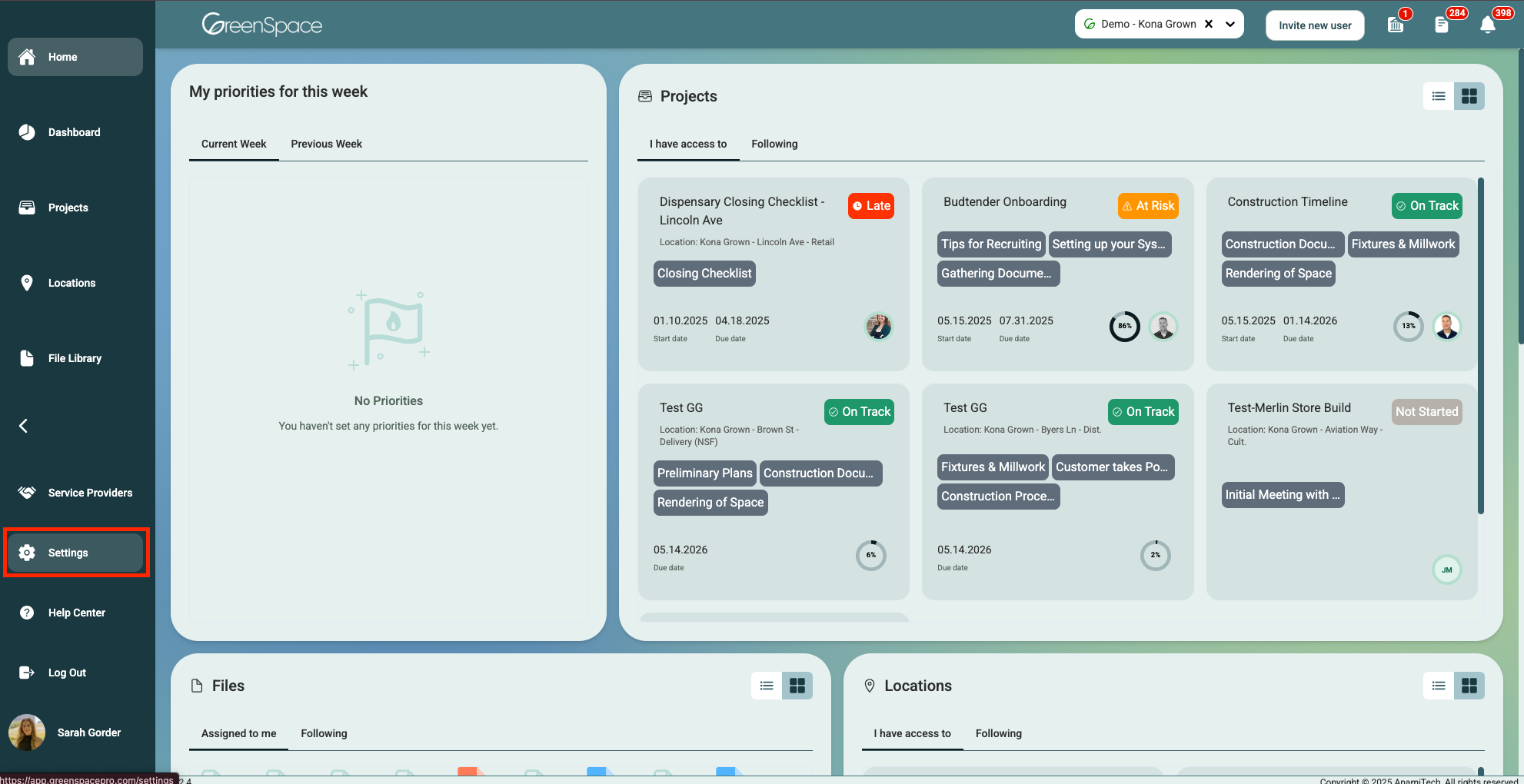Click the 2% progress ring

point(1156,556)
